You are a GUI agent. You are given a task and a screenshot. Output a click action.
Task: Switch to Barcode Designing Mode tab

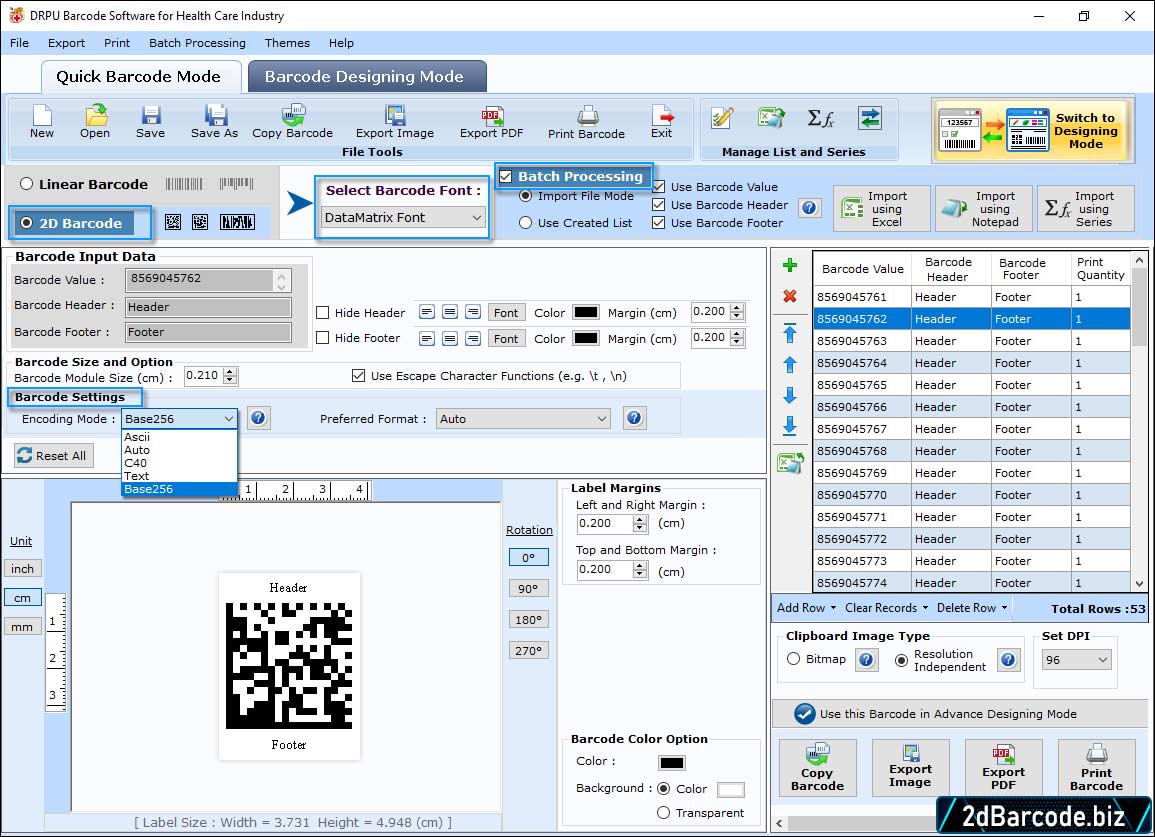point(364,77)
